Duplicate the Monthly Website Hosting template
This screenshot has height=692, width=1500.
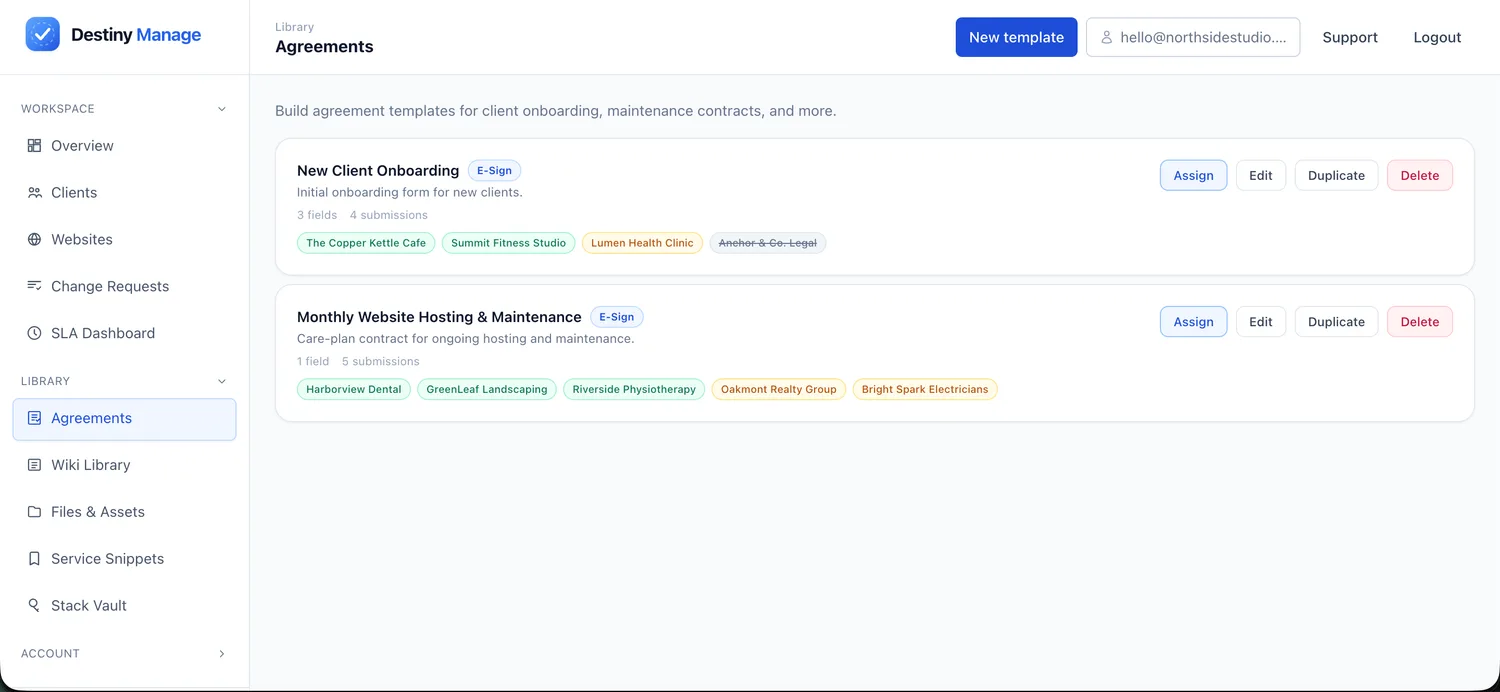click(1336, 322)
